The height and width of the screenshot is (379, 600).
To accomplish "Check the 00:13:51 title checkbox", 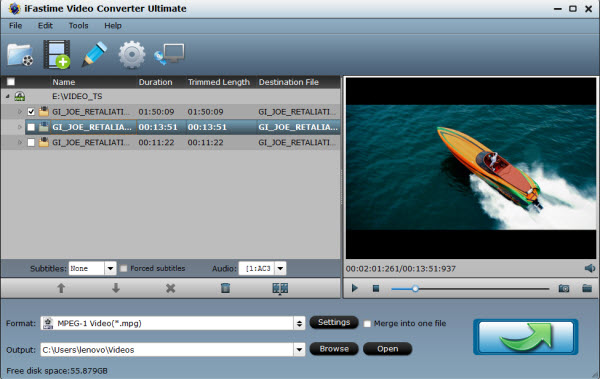I will pos(31,127).
